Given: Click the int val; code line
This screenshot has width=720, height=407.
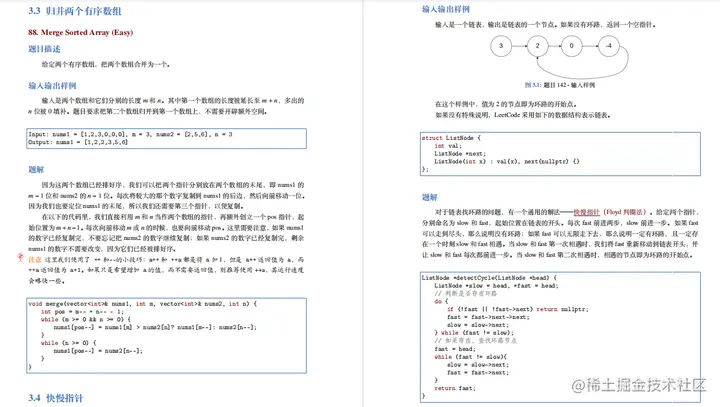Looking at the screenshot, I should [448, 146].
